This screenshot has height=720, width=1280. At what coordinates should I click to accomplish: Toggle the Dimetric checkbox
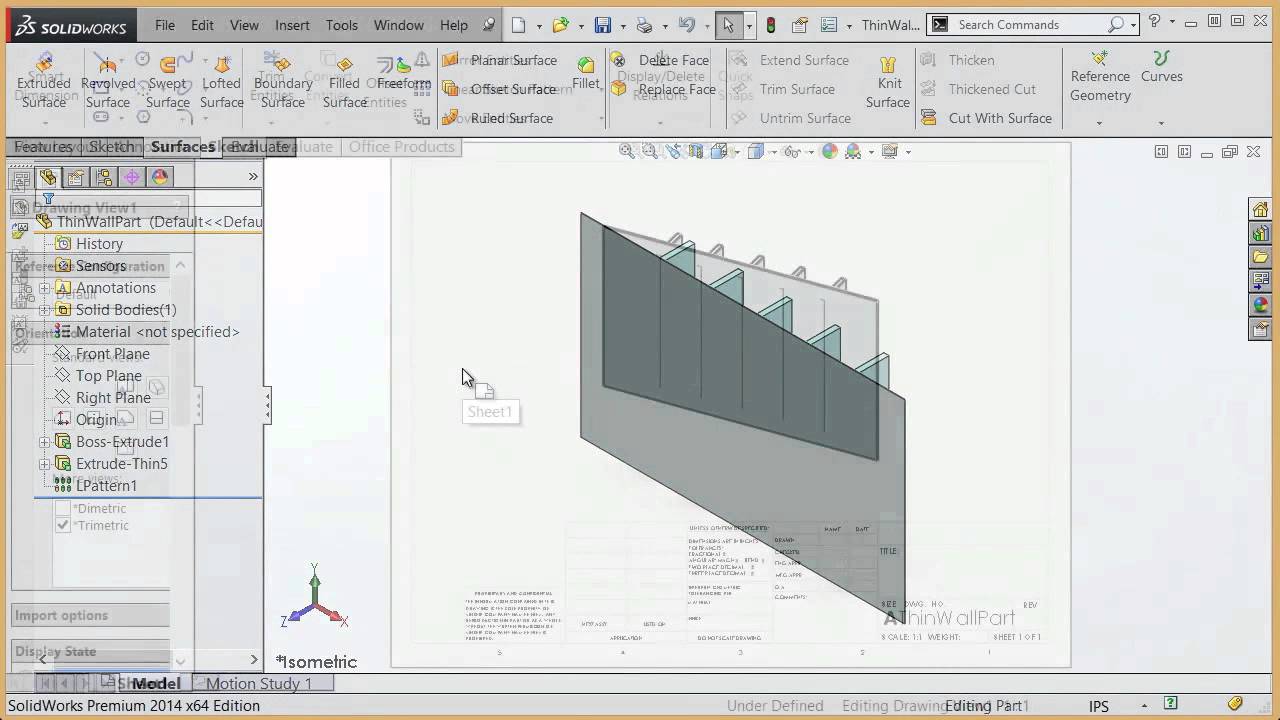pyautogui.click(x=63, y=508)
